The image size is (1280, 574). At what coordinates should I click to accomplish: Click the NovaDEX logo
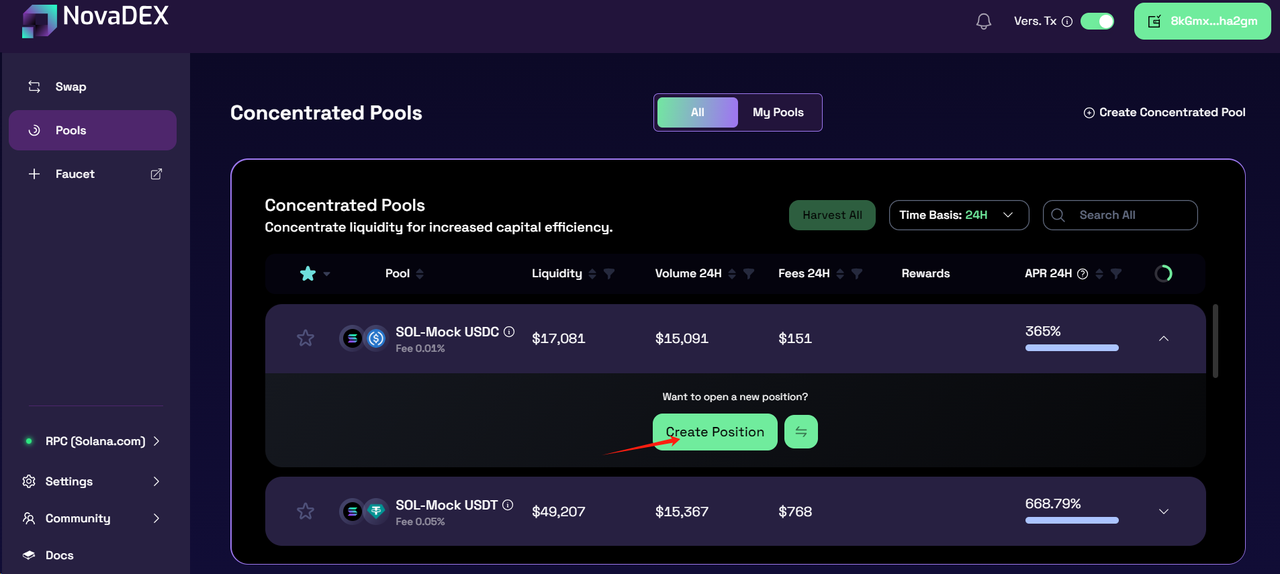point(40,19)
